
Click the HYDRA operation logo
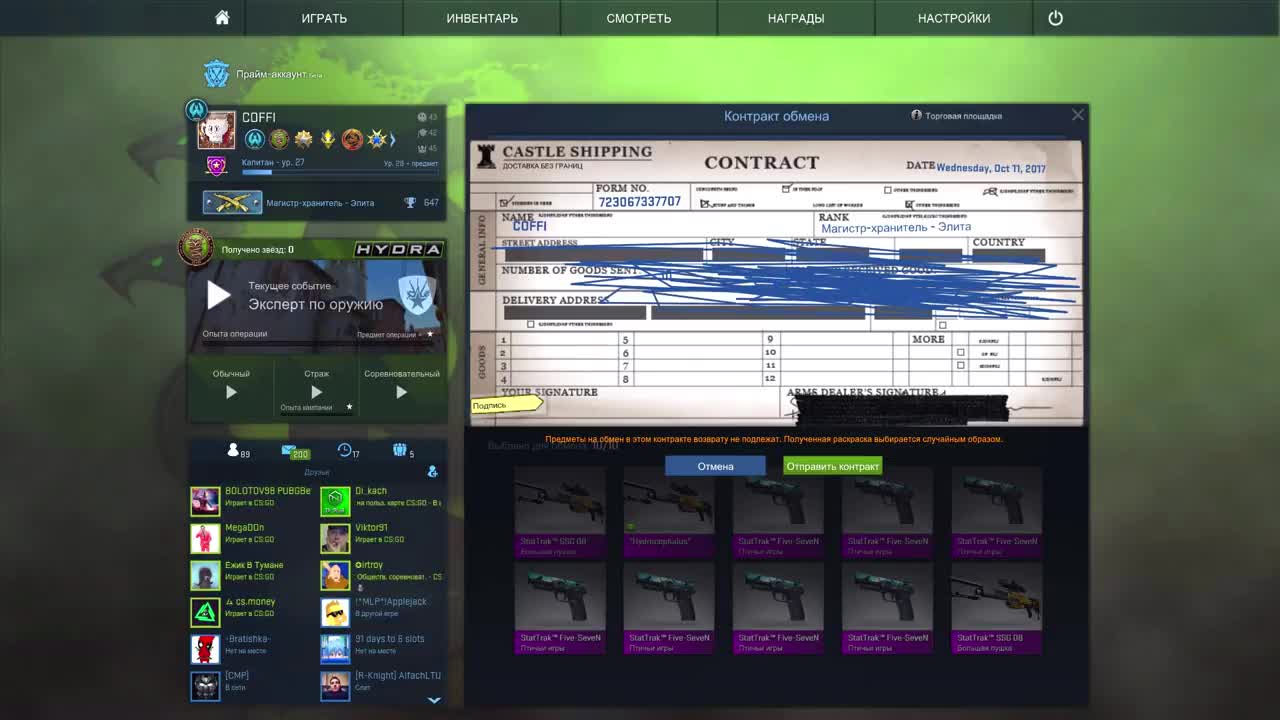pyautogui.click(x=398, y=249)
